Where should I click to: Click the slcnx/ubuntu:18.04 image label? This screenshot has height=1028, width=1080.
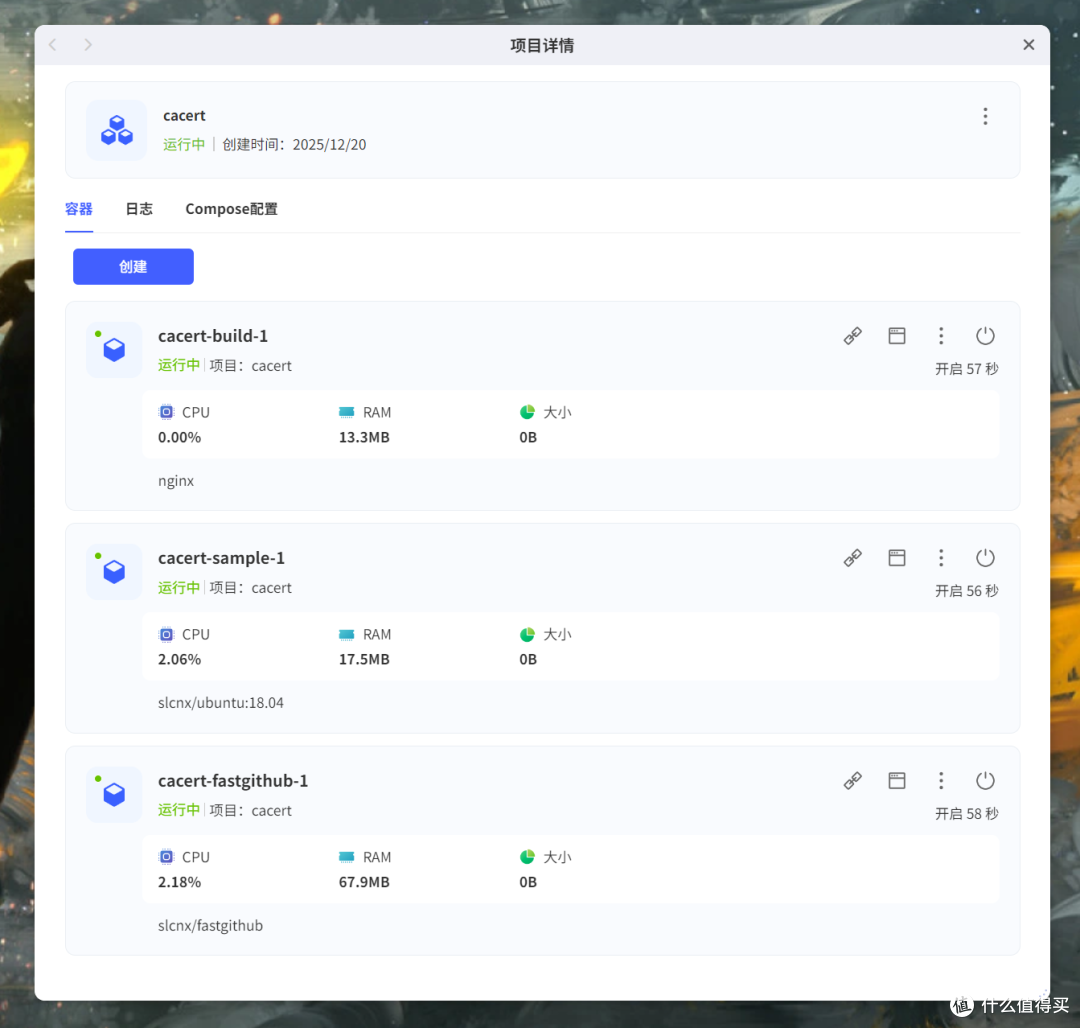pyautogui.click(x=220, y=703)
